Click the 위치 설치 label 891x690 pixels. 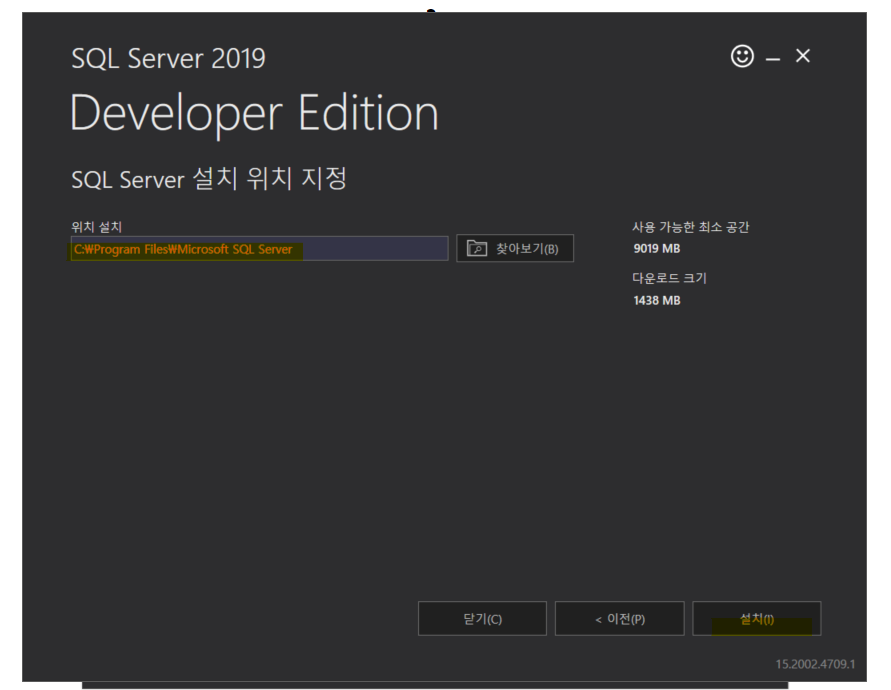[x=97, y=227]
